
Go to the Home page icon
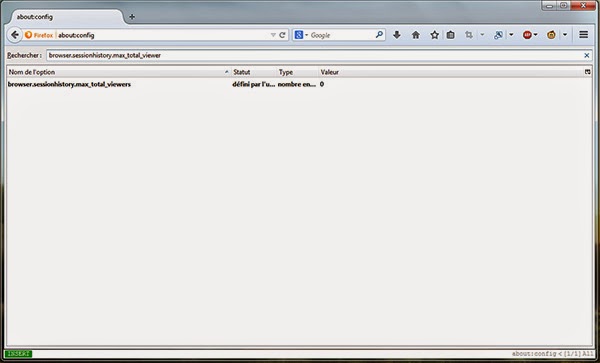click(416, 35)
